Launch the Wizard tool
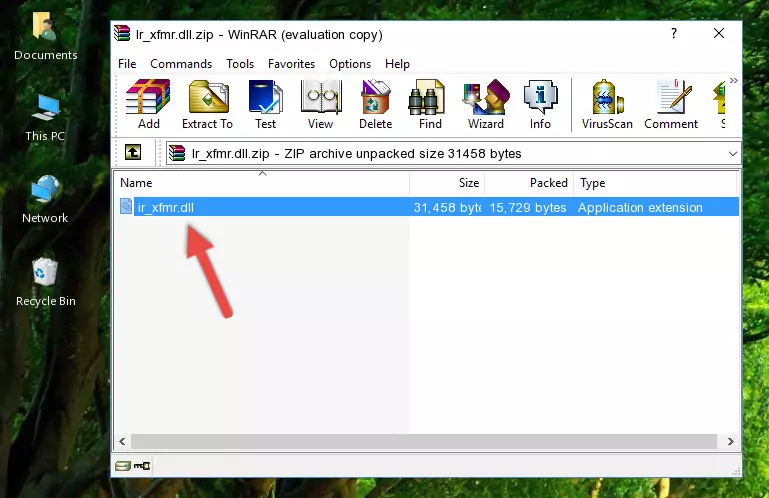 [486, 104]
